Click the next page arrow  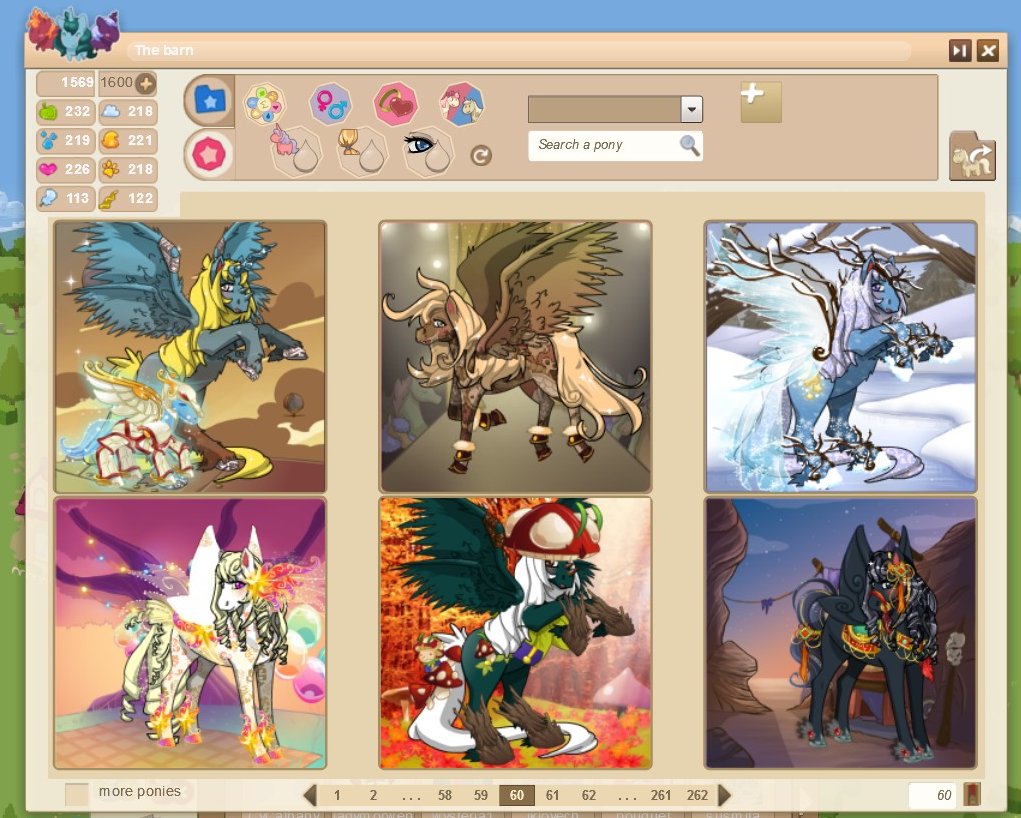point(725,796)
